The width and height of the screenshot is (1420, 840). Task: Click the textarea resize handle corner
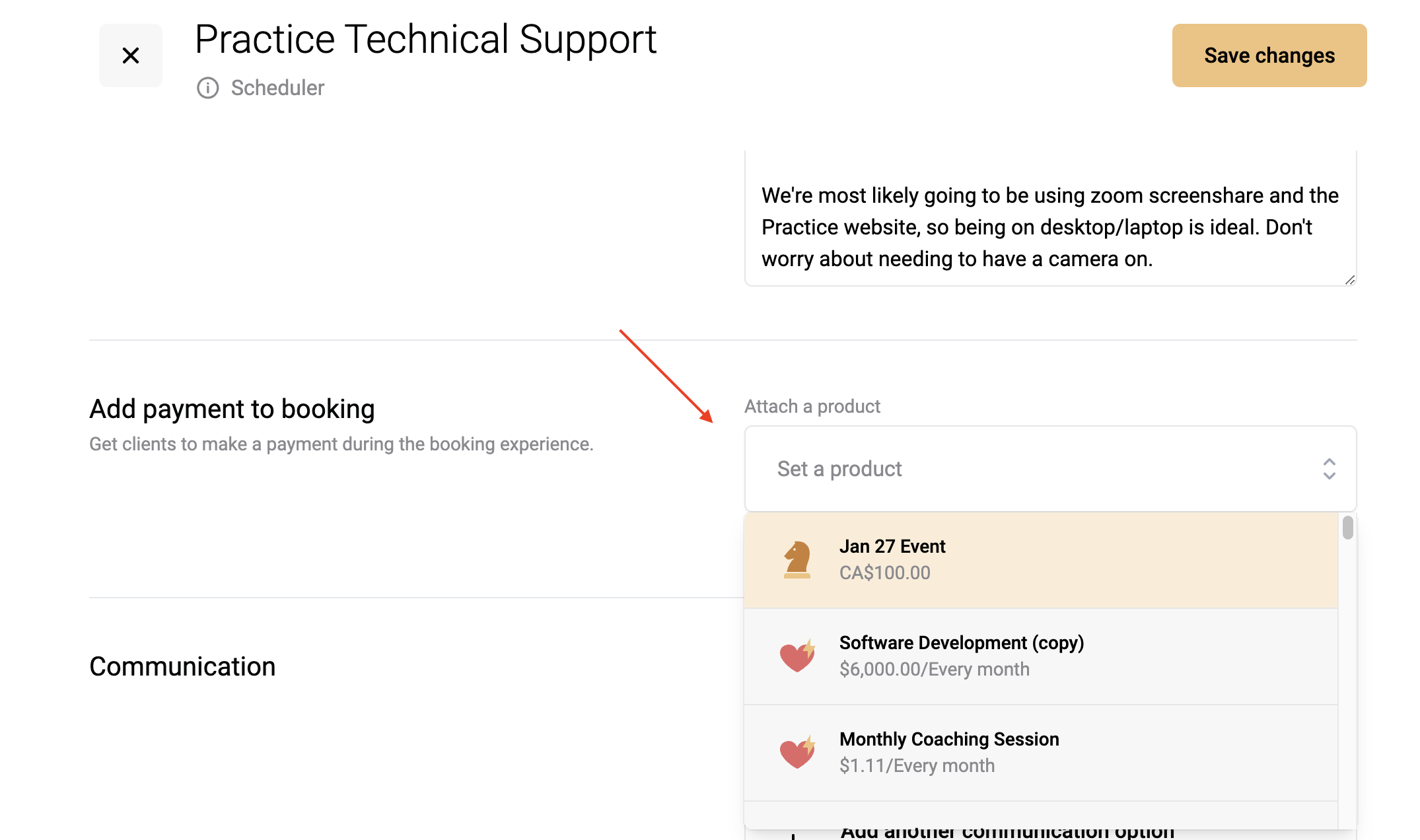click(1350, 280)
